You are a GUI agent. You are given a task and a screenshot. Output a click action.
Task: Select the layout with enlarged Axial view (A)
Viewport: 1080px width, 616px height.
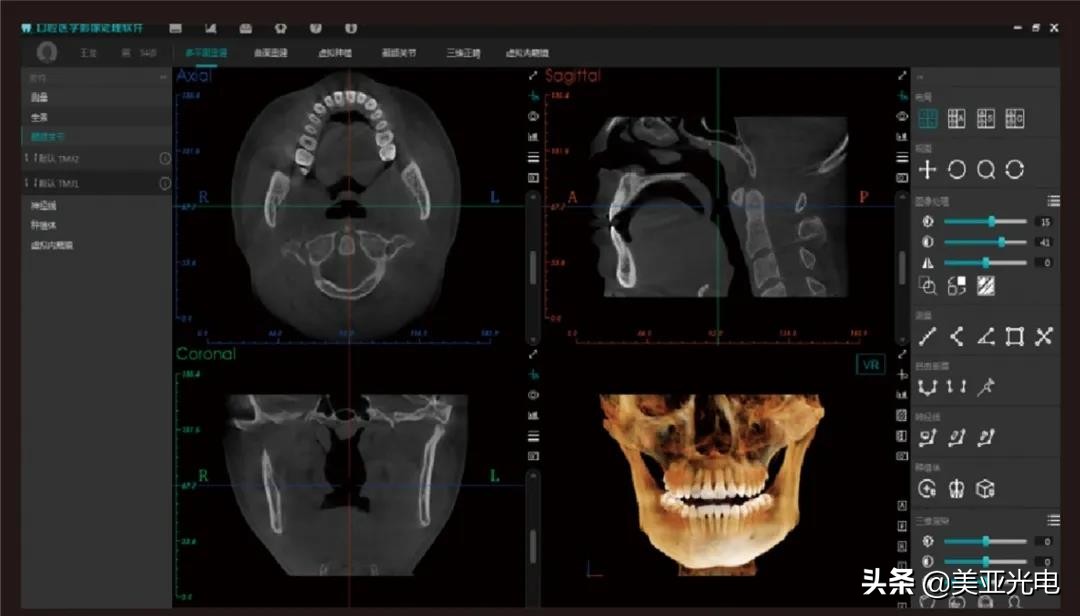[x=957, y=119]
